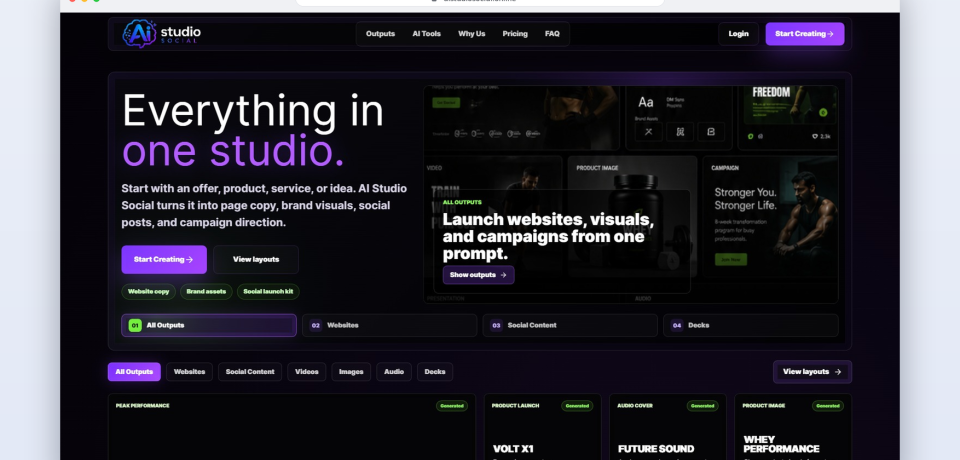Filter by Social Content chip
The height and width of the screenshot is (460, 960).
coord(250,372)
